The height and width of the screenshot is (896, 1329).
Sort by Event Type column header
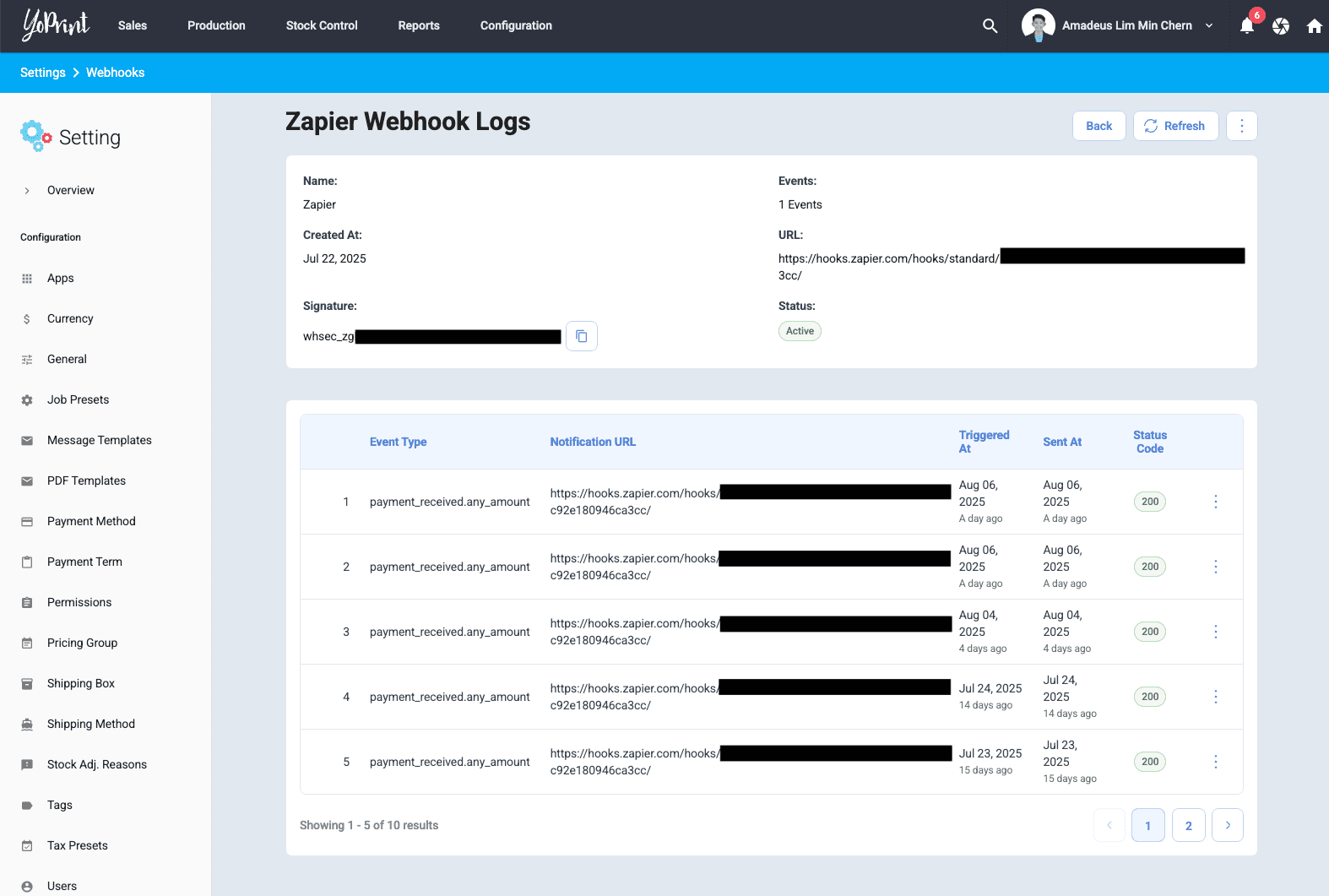click(398, 442)
